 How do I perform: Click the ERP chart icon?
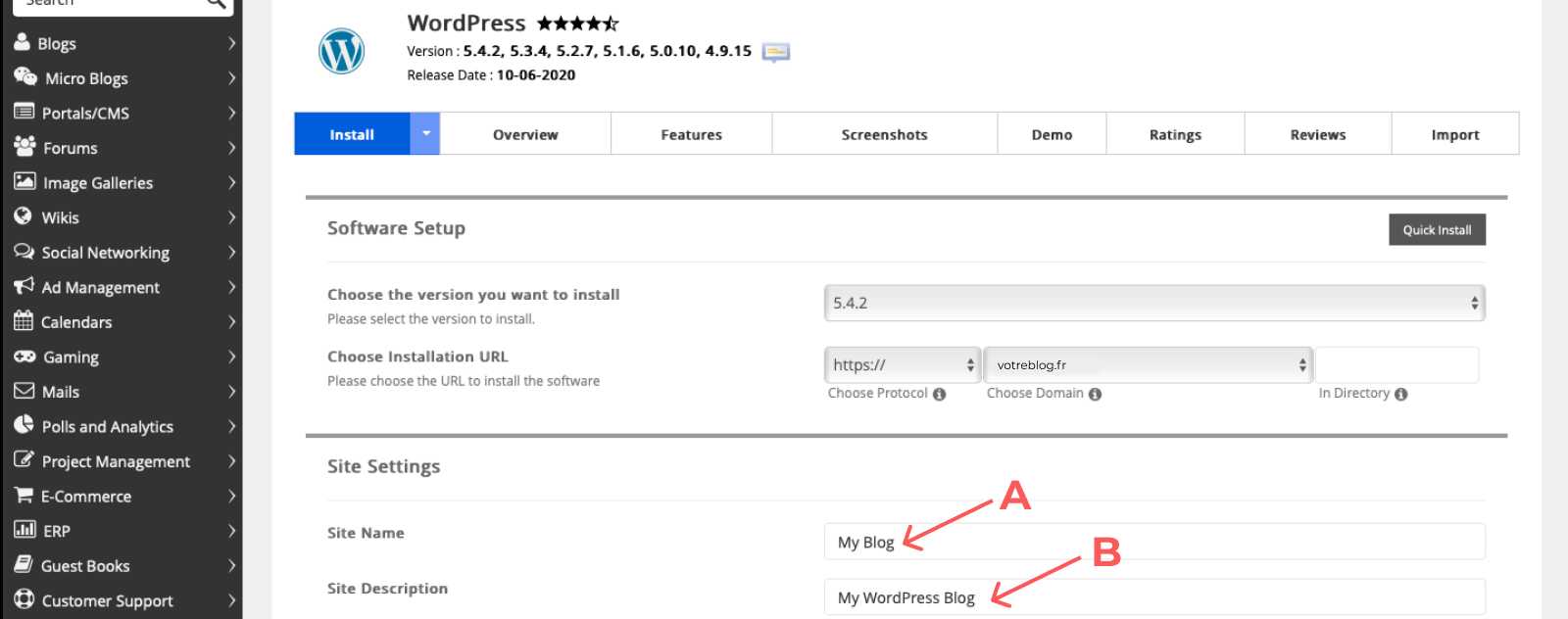(24, 530)
